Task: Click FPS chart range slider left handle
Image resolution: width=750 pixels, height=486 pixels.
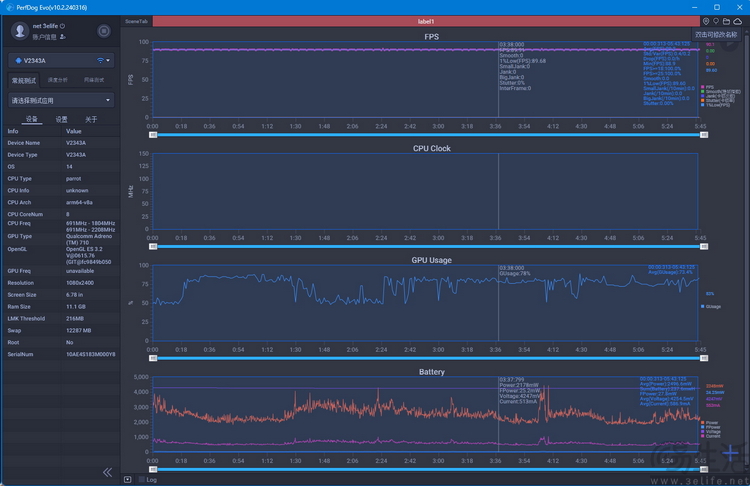Action: pyautogui.click(x=153, y=135)
